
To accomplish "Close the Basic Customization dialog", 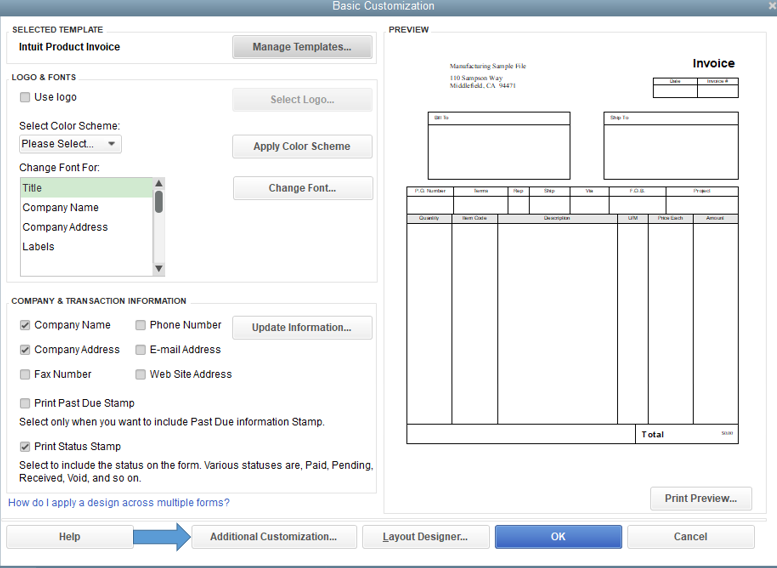I will [772, 6].
